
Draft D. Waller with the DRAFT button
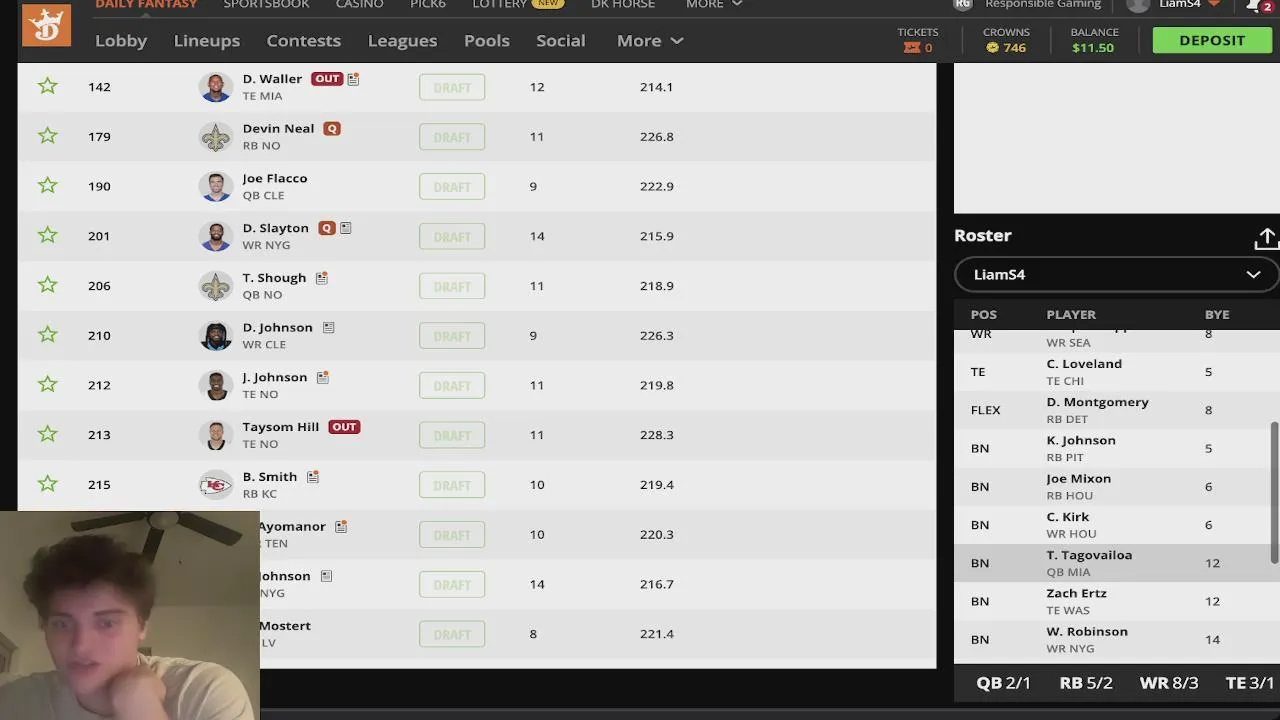pos(452,87)
